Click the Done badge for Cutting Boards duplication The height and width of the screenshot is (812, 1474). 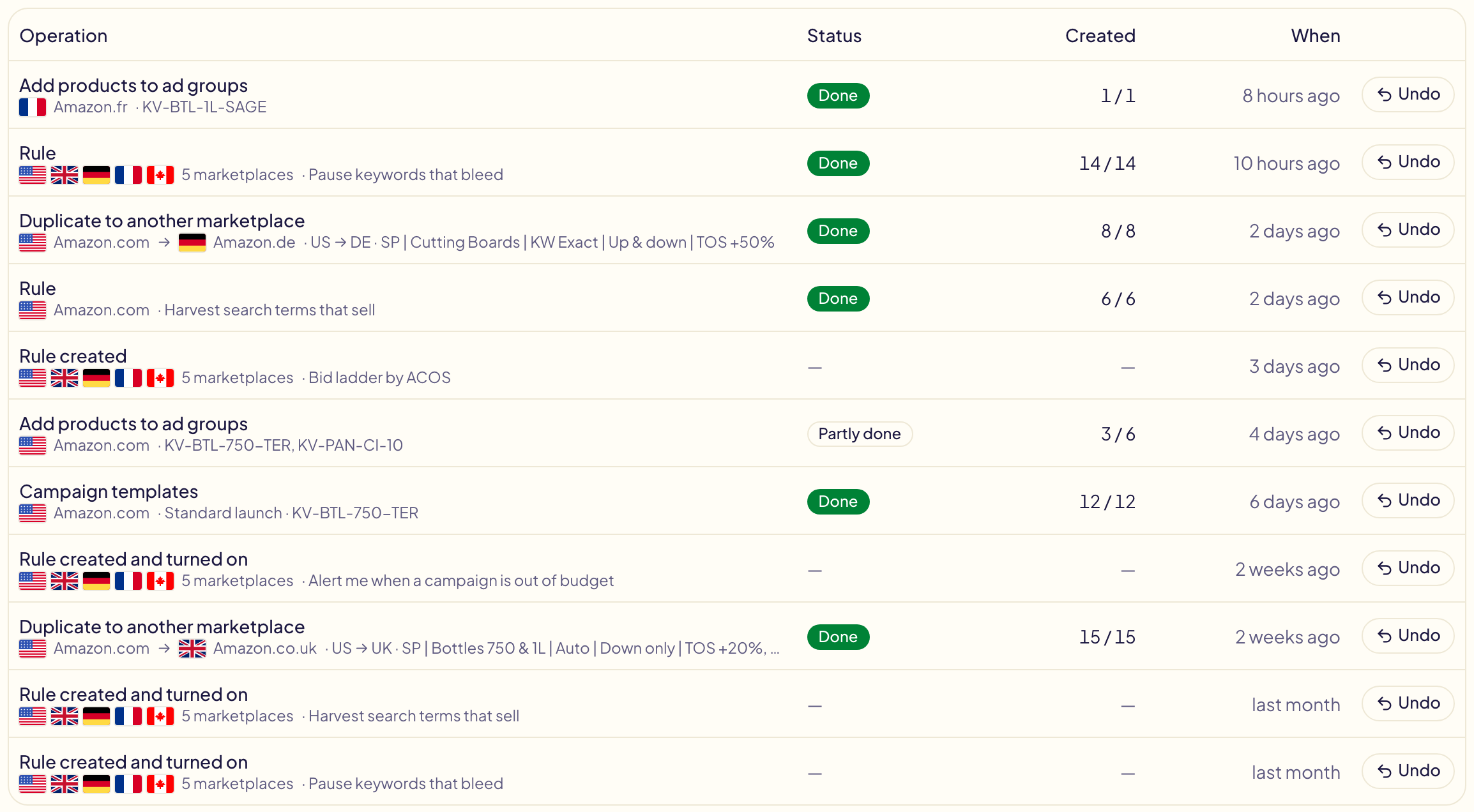click(x=838, y=231)
